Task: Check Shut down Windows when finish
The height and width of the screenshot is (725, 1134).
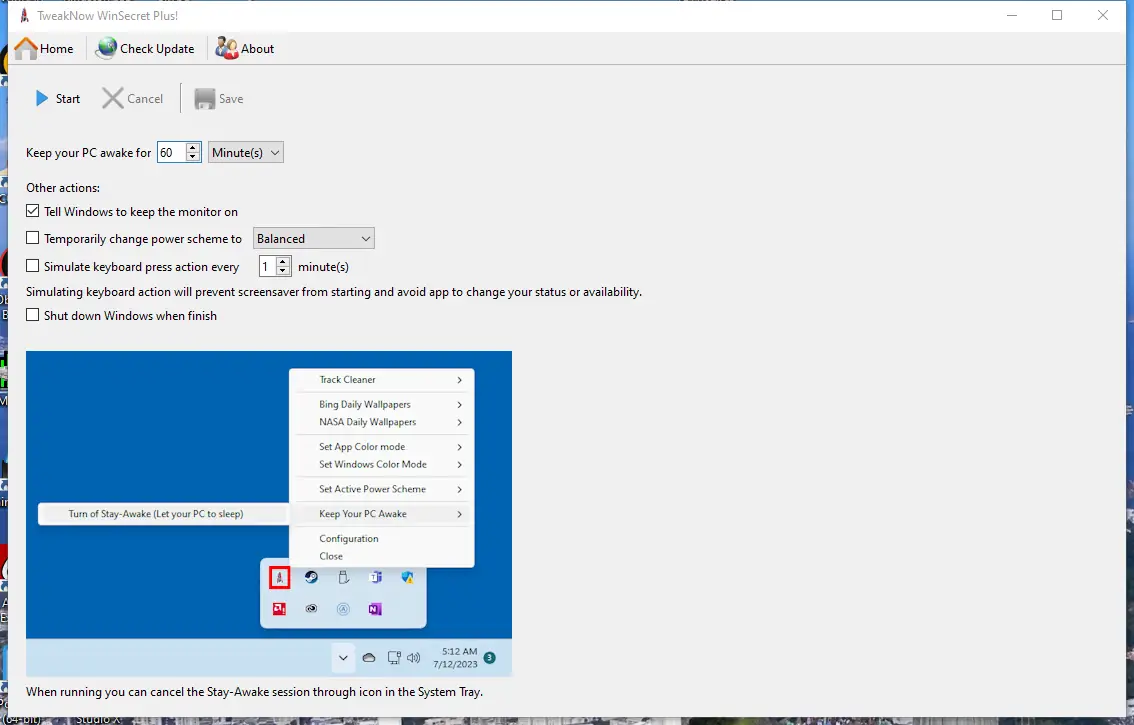Action: pos(33,315)
